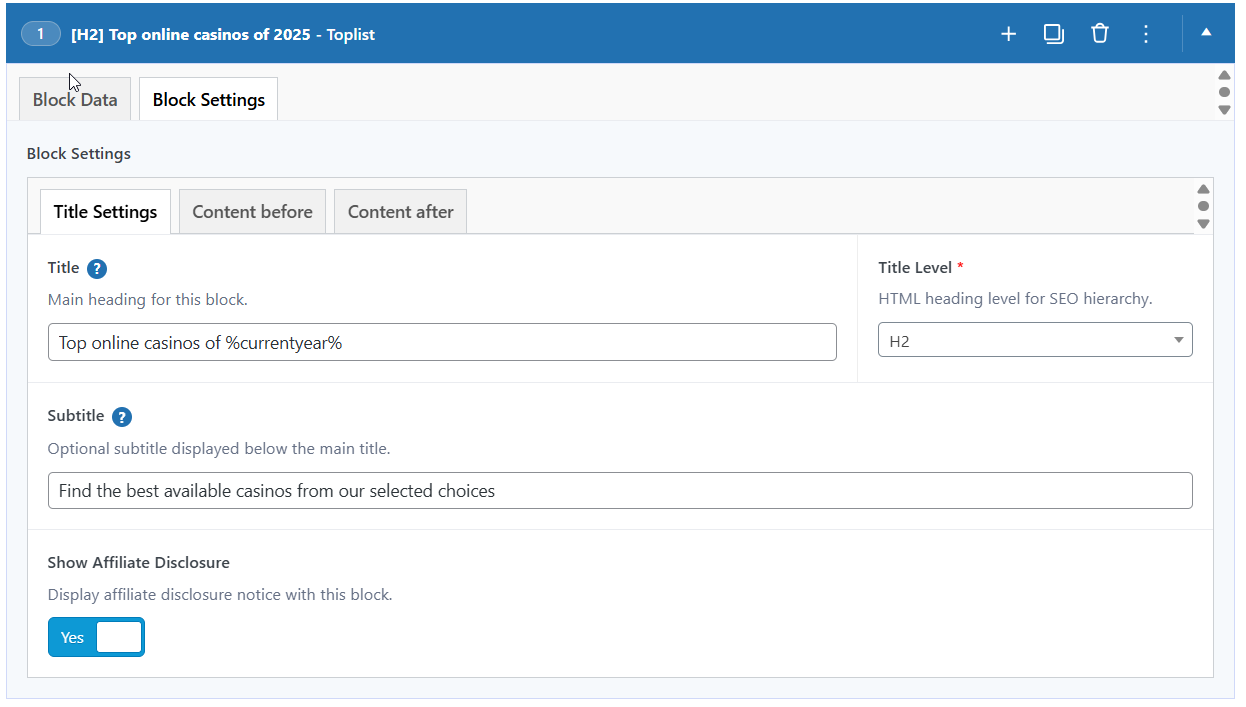The image size is (1246, 707).
Task: Click the up triangle beside the Block Settings tab row
Action: (1224, 75)
